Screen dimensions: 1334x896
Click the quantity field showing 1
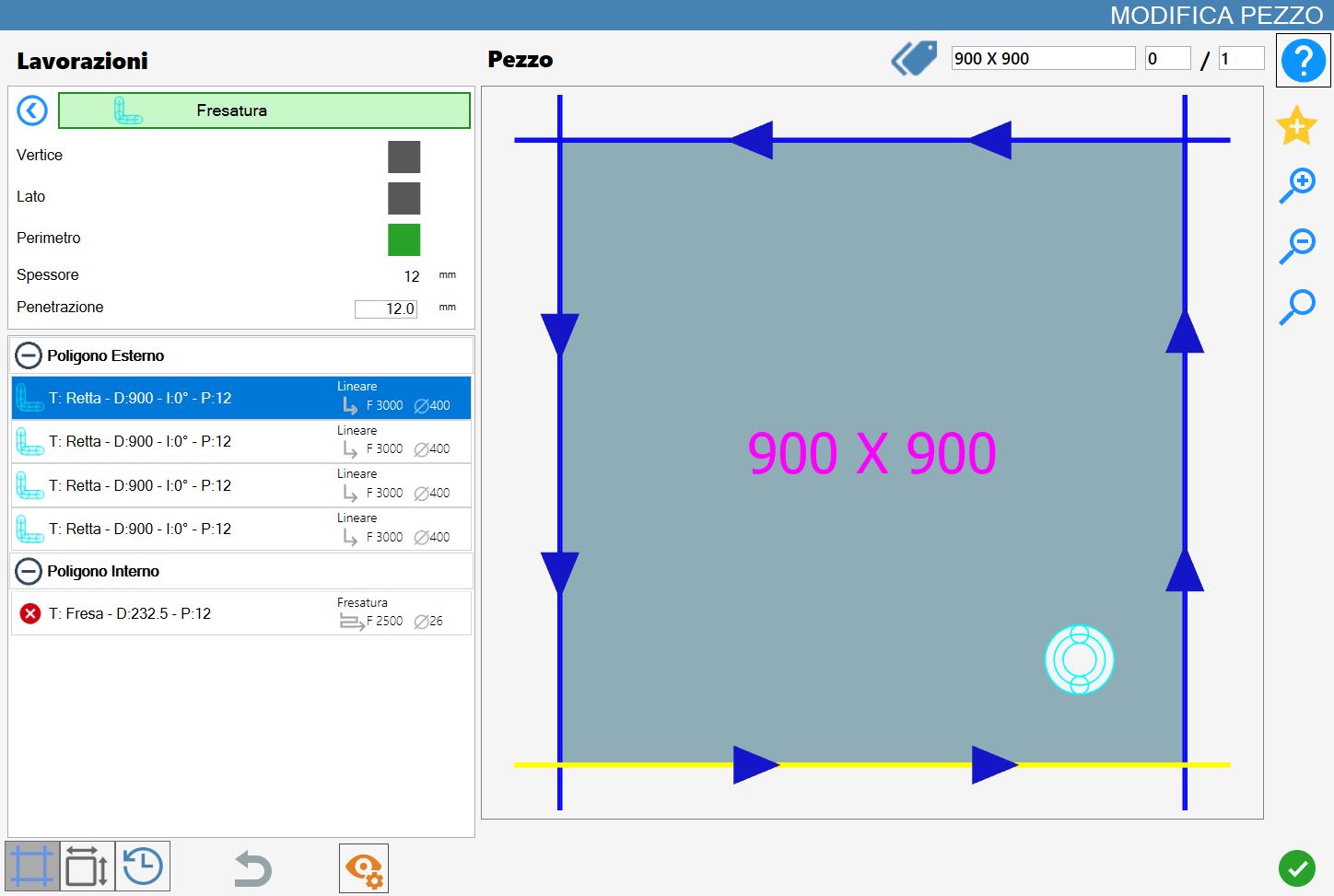pyautogui.click(x=1241, y=58)
